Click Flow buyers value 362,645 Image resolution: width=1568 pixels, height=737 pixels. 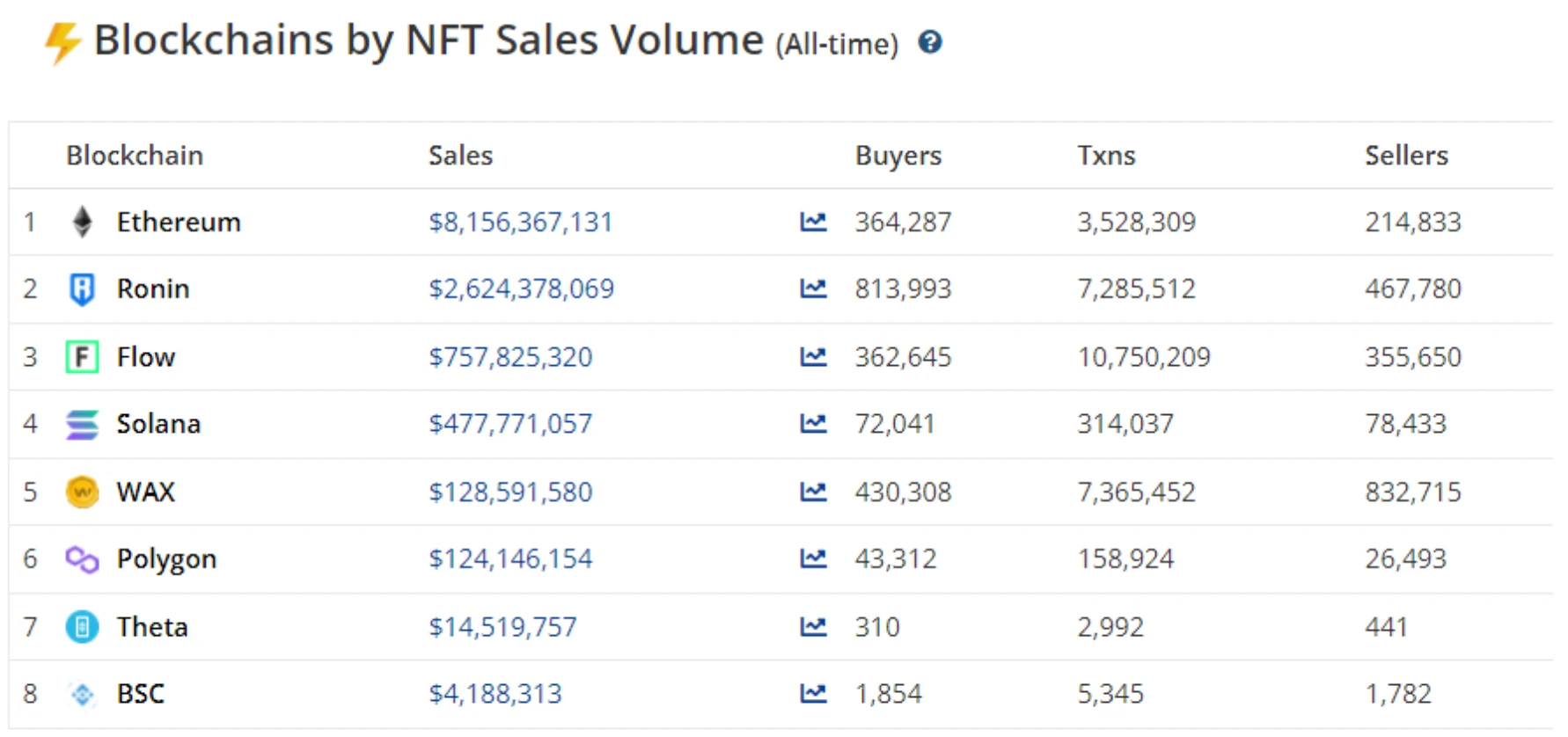point(903,356)
